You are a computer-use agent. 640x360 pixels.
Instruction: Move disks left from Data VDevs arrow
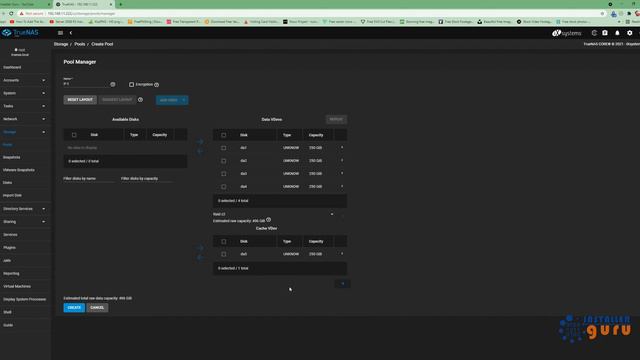(200, 151)
